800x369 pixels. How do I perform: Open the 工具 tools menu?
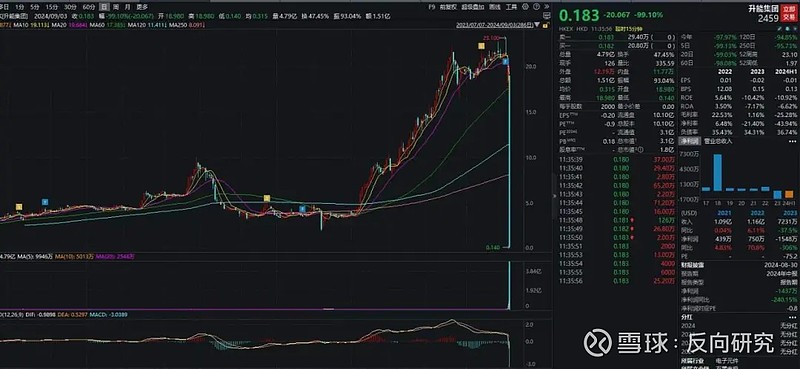pos(511,7)
